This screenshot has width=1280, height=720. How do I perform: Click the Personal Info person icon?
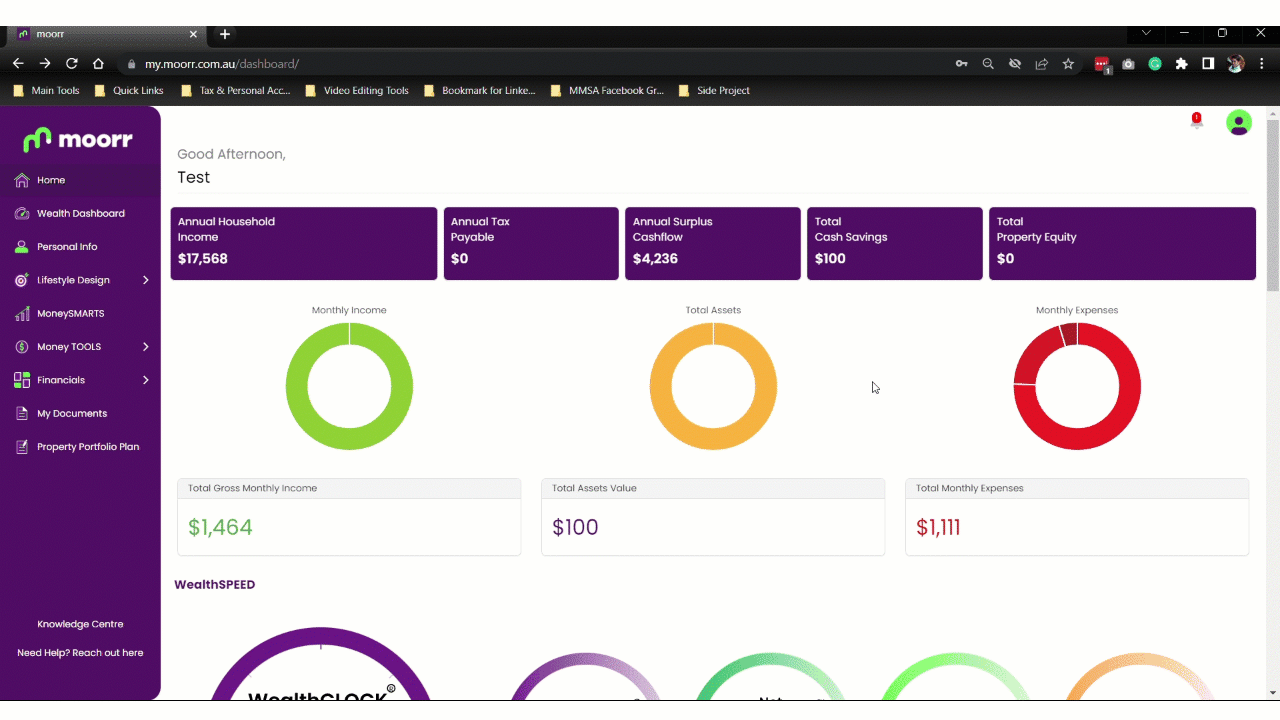[22, 247]
